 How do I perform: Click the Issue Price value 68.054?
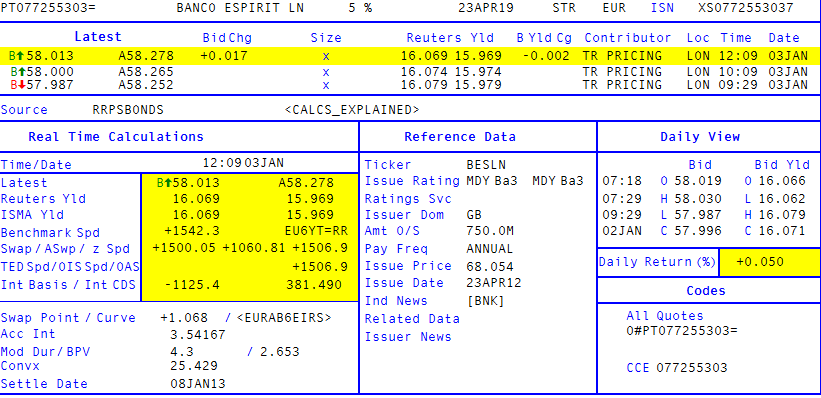pyautogui.click(x=490, y=266)
